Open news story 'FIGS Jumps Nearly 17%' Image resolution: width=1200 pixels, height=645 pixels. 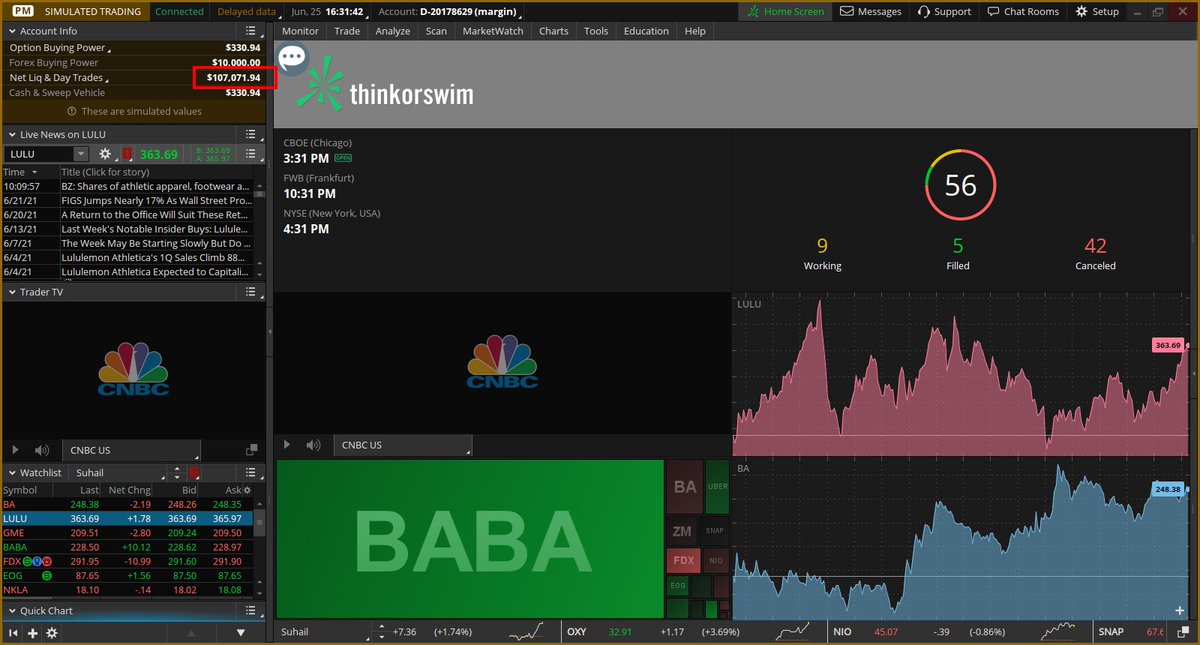156,201
